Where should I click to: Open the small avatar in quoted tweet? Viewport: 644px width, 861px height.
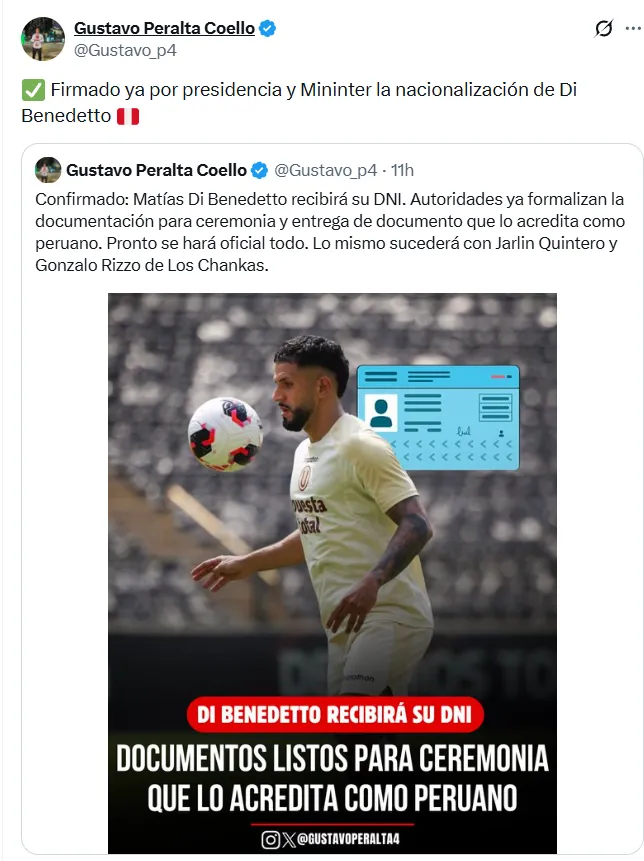48,170
